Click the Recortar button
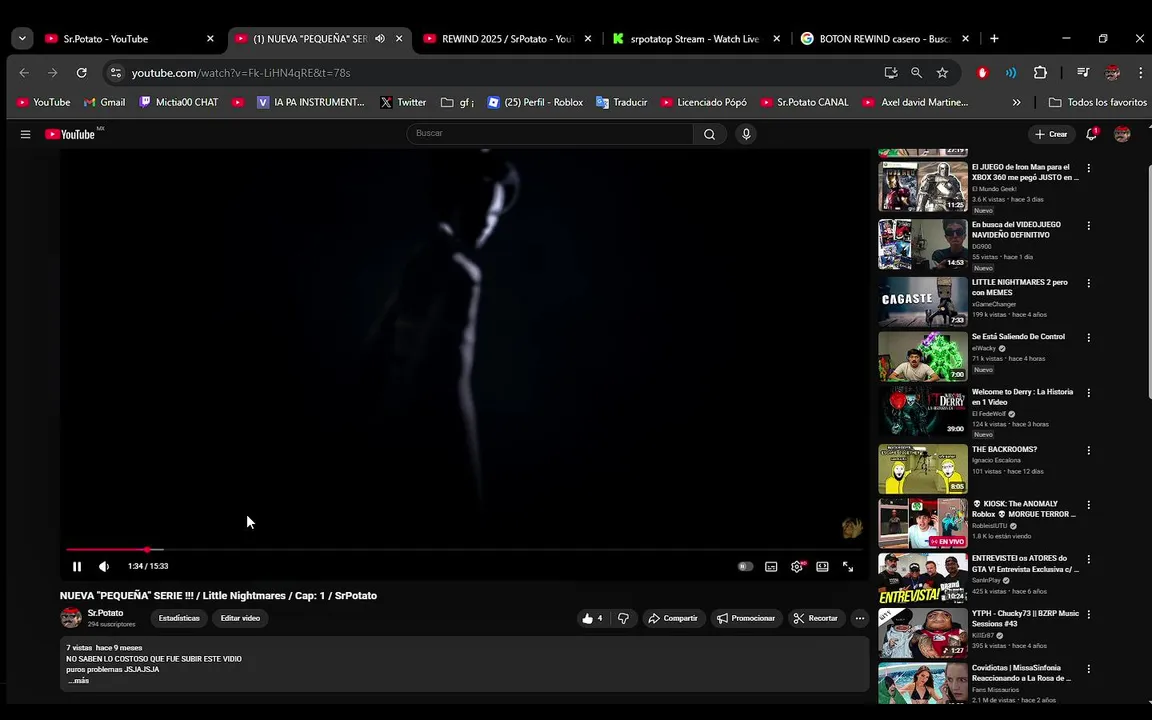Screen dimensions: 1152x720 point(816,619)
